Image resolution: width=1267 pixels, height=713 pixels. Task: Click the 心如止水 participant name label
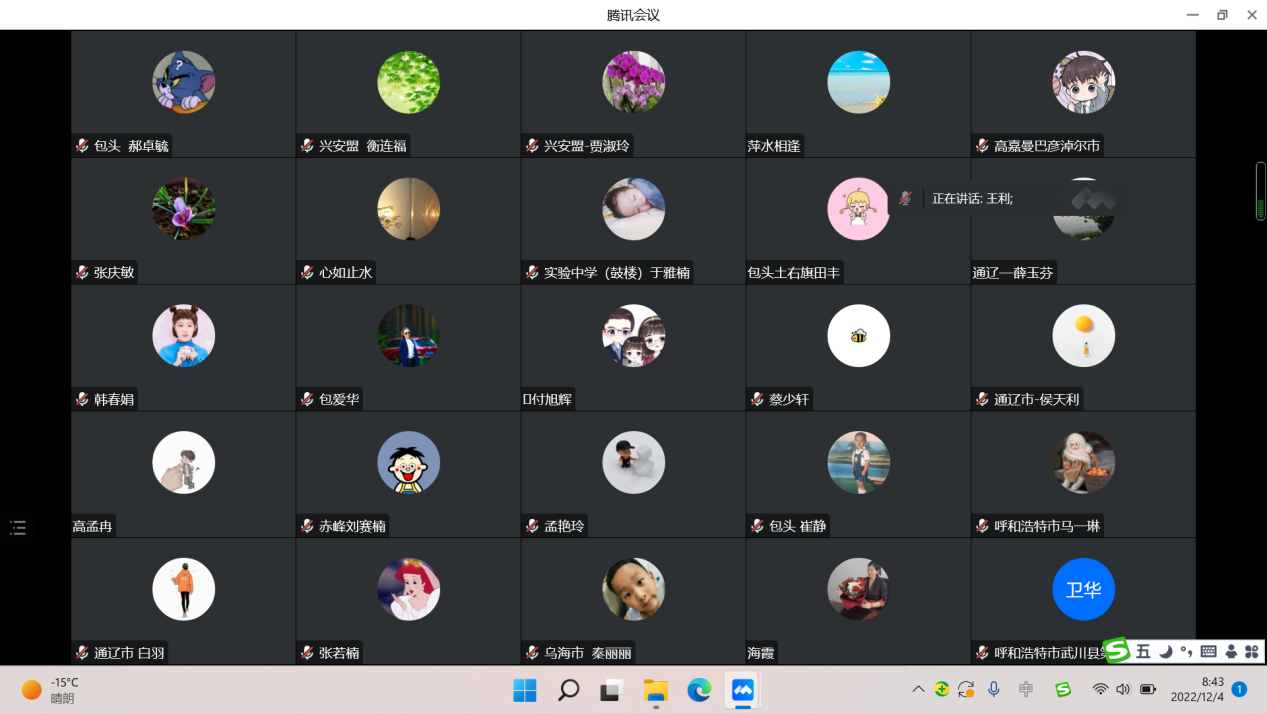click(345, 273)
